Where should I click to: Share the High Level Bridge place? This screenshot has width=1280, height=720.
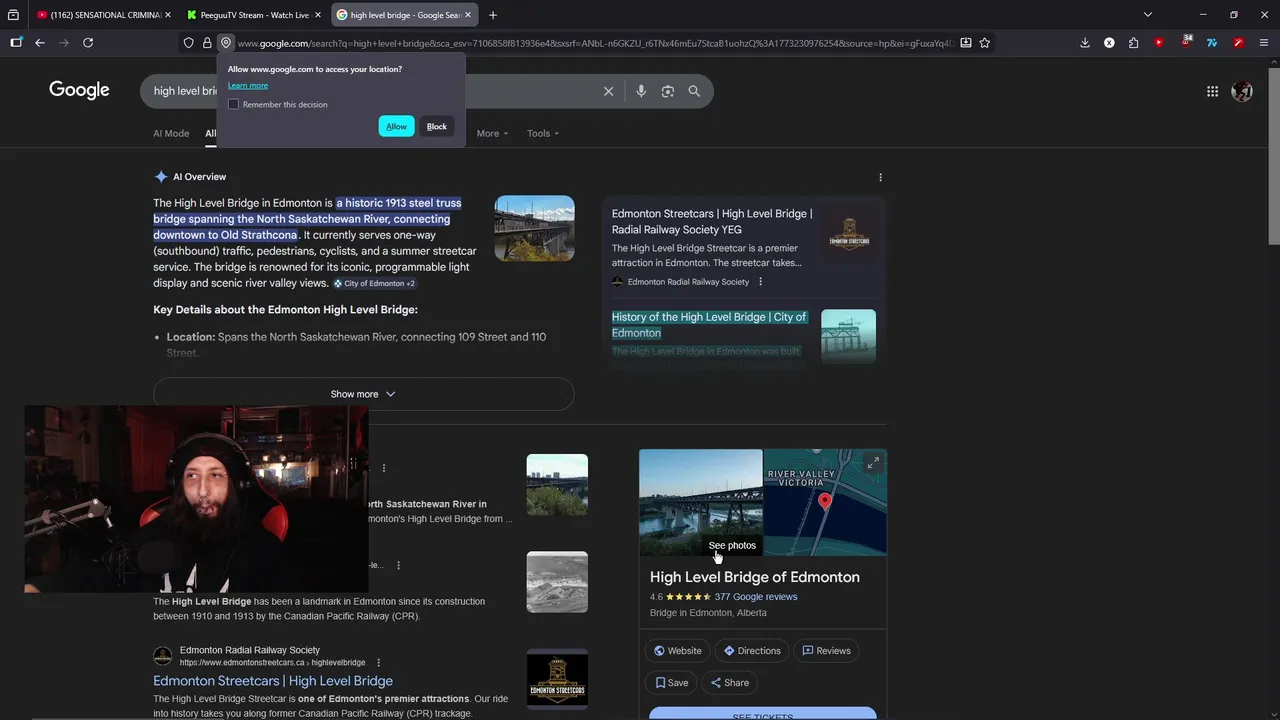click(730, 683)
